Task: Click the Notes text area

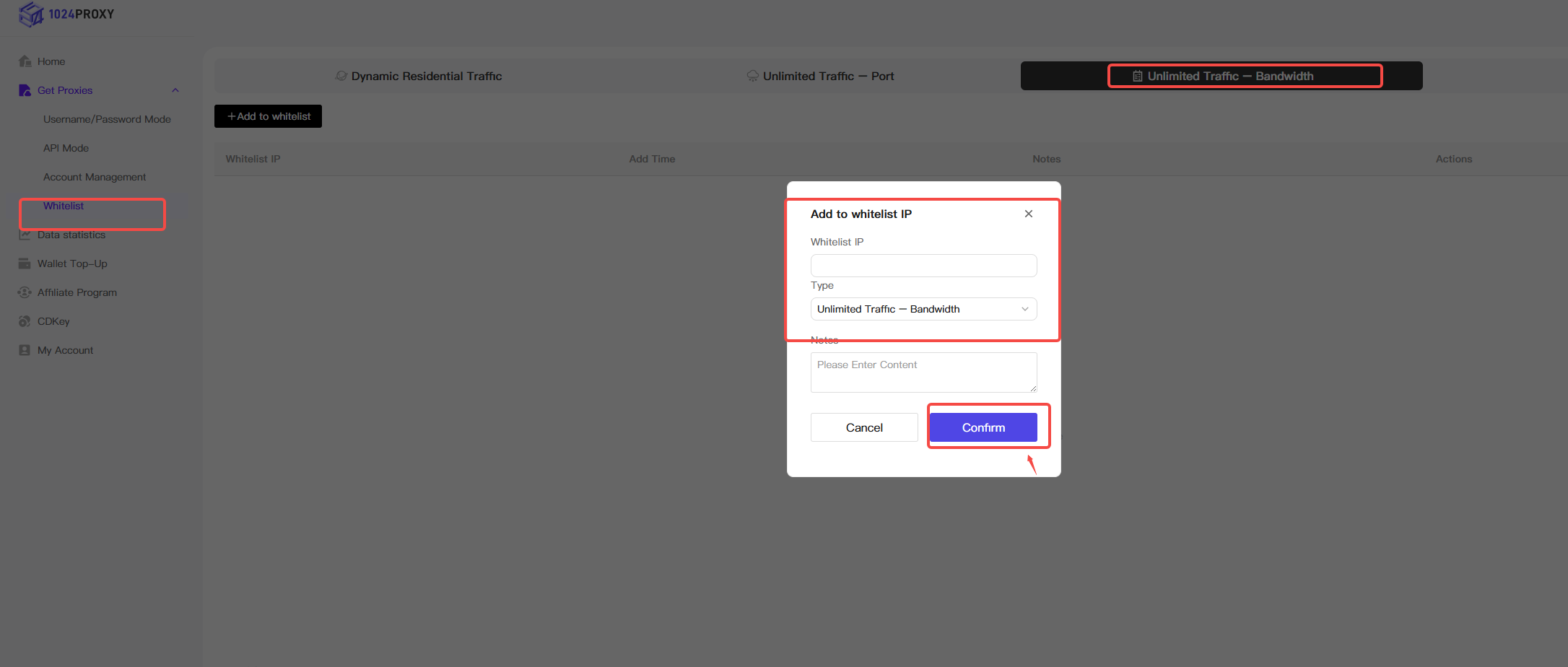Action: 923,372
